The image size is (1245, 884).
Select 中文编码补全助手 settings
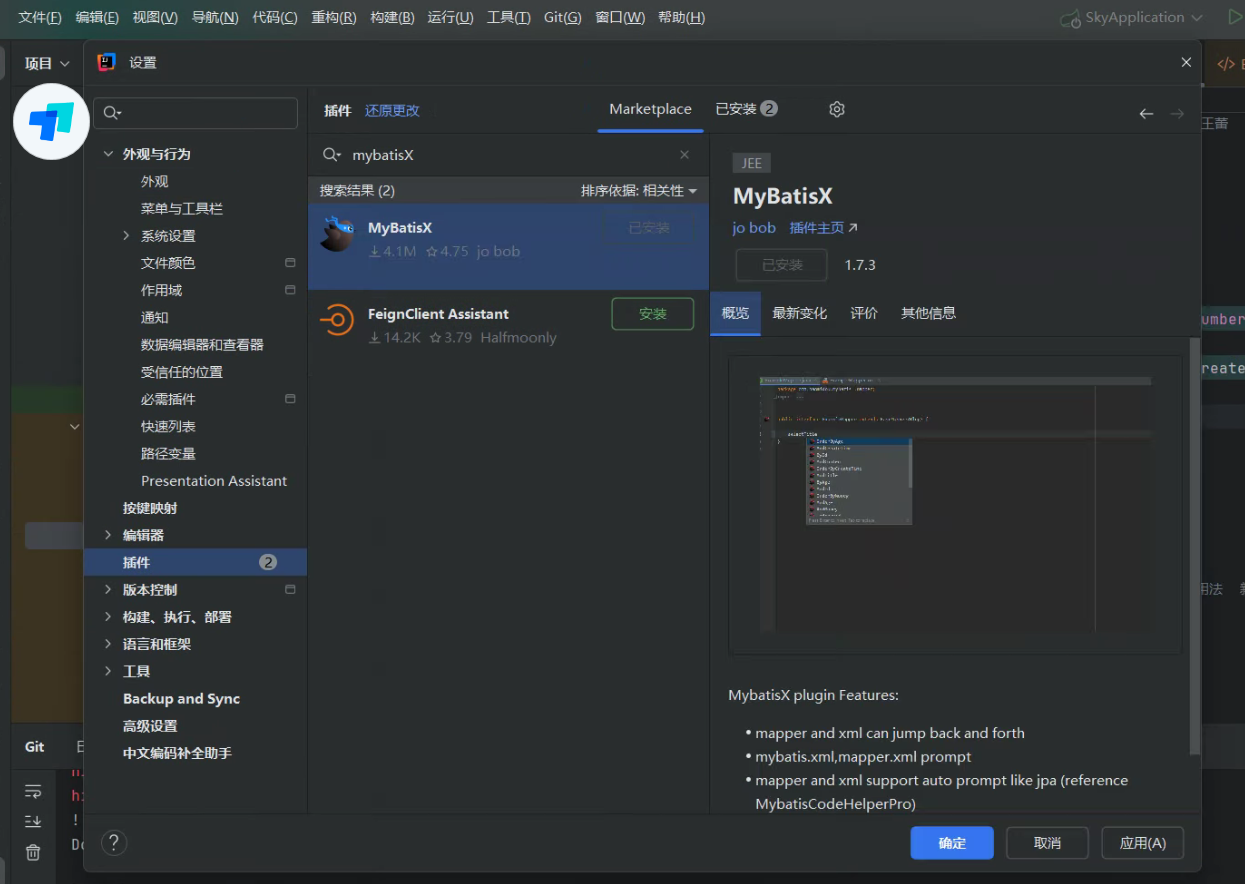pyautogui.click(x=177, y=753)
